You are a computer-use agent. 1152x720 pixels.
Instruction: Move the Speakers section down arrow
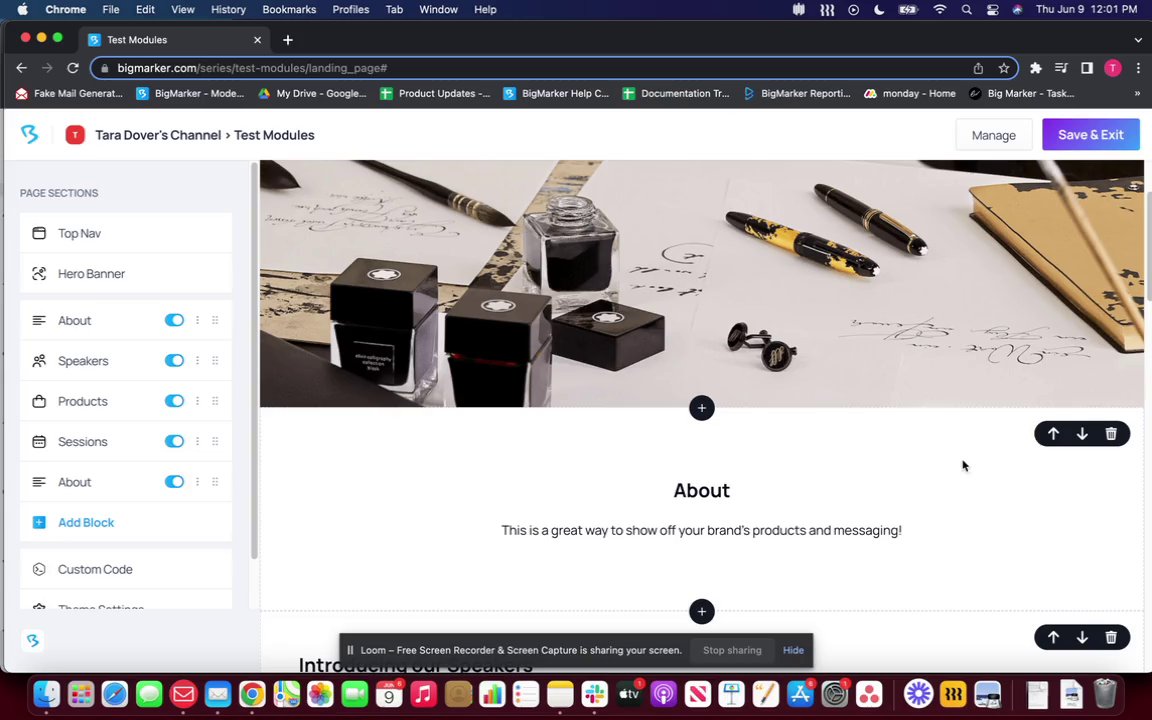click(1081, 637)
